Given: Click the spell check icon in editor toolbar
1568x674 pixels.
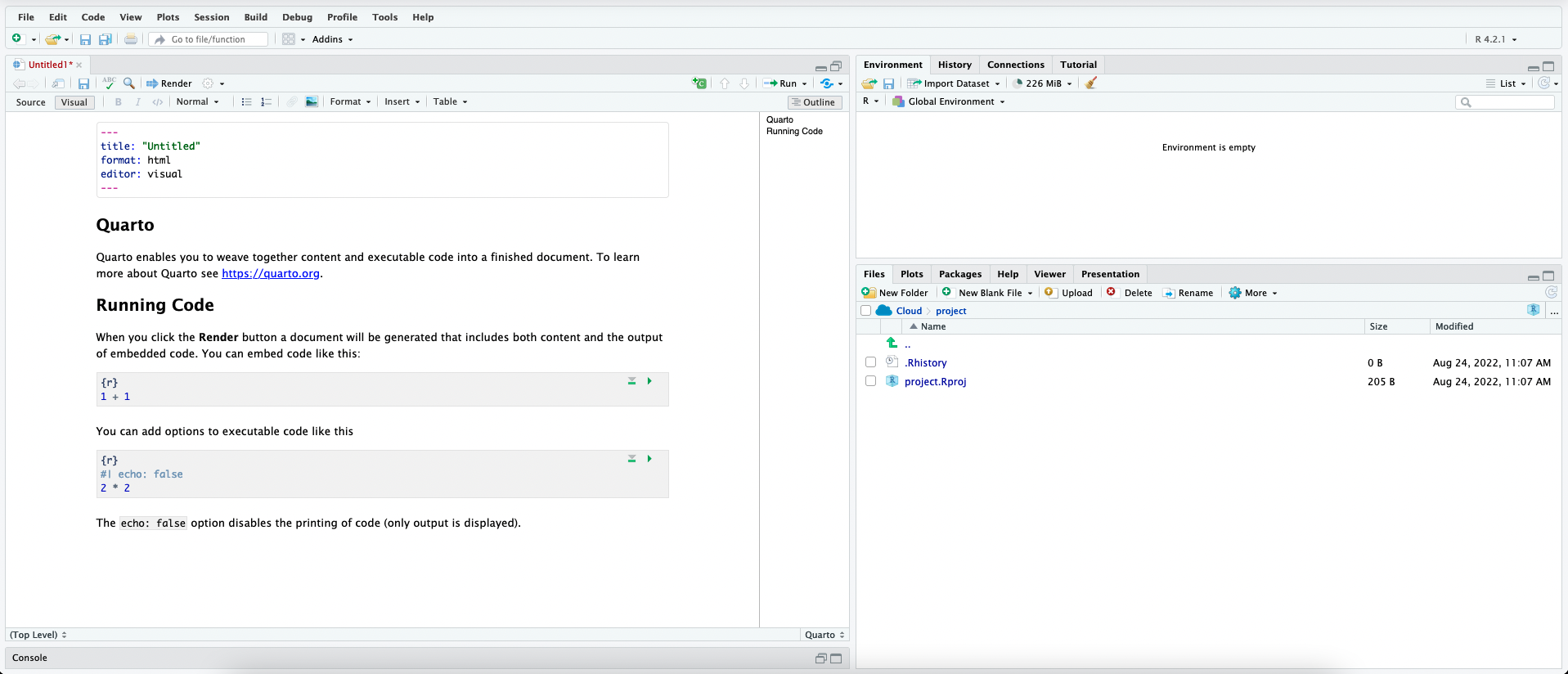Looking at the screenshot, I should [x=109, y=83].
